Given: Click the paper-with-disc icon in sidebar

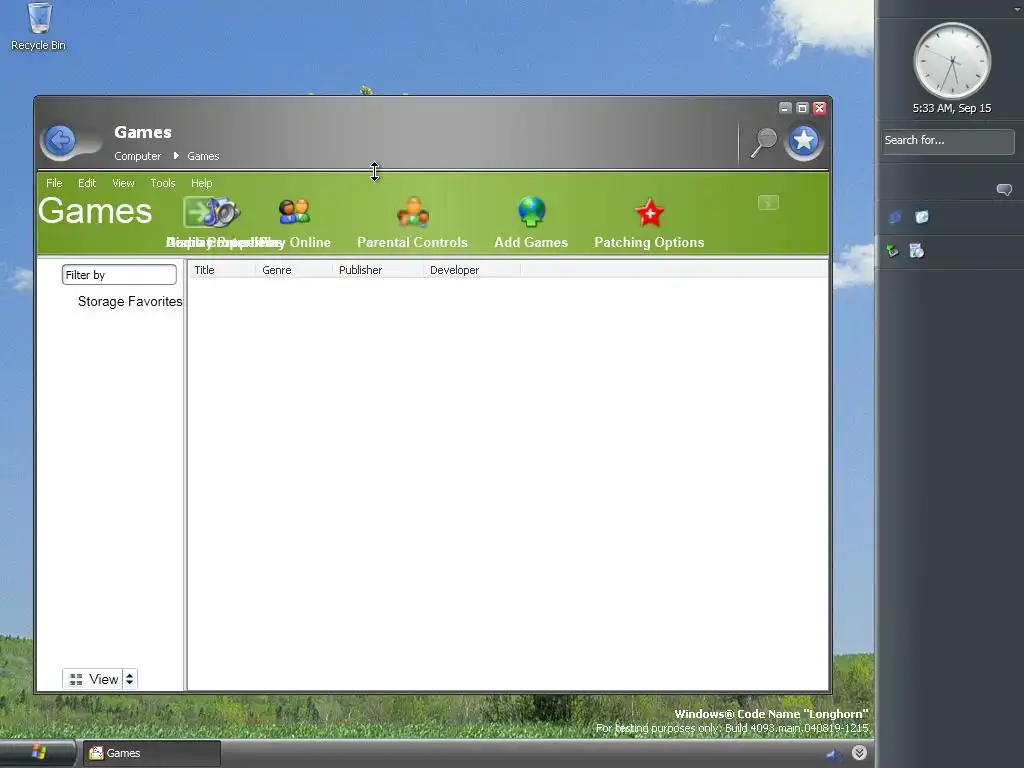Looking at the screenshot, I should 917,251.
